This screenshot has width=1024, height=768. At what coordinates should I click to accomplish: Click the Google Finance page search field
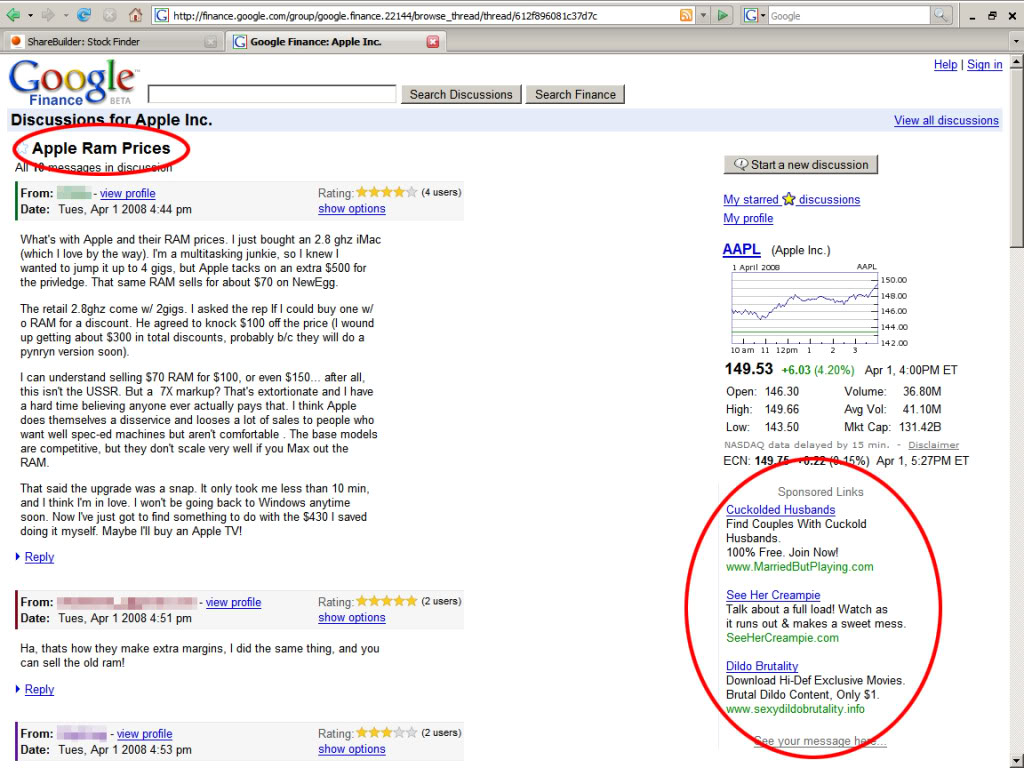click(x=272, y=94)
